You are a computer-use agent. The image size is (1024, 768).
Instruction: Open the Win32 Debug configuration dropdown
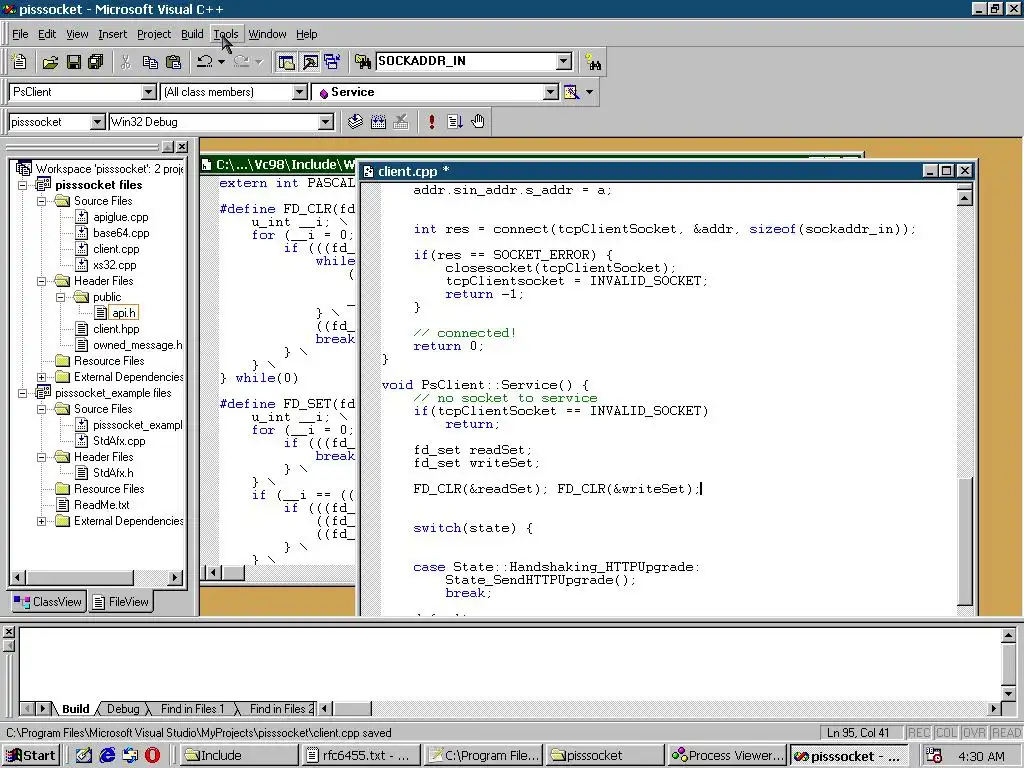325,122
